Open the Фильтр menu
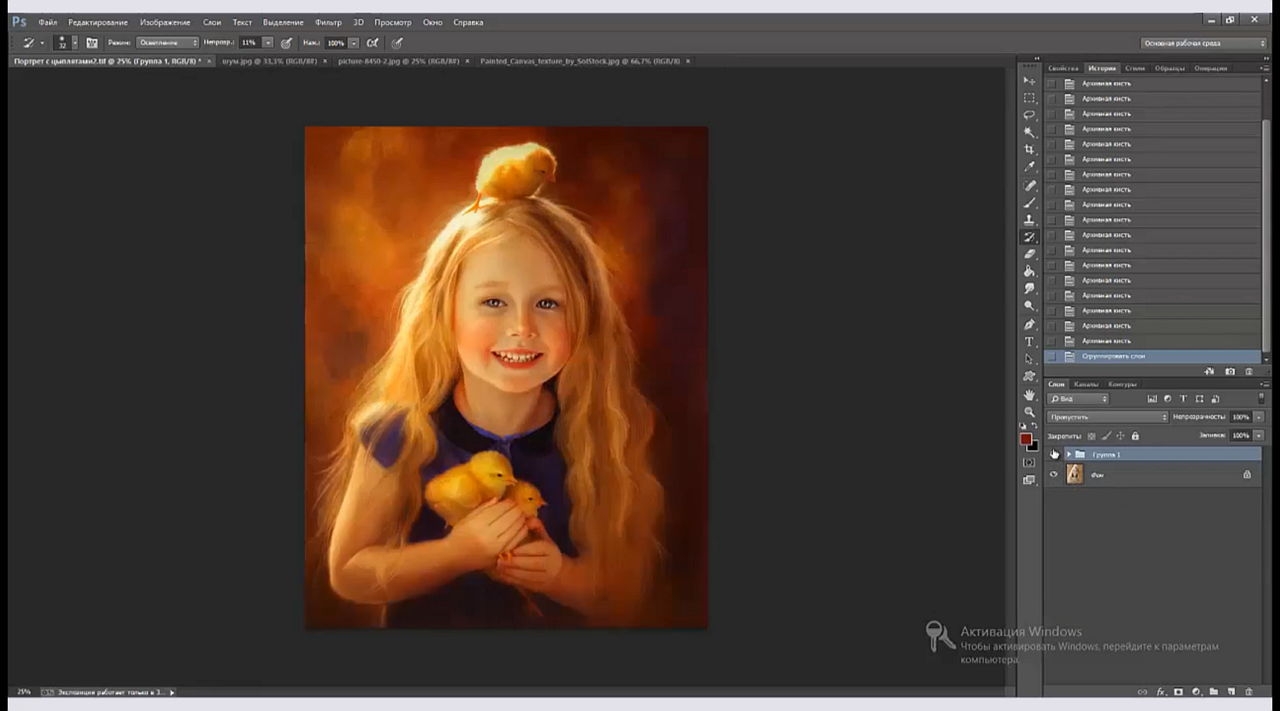This screenshot has height=711, width=1280. [328, 22]
